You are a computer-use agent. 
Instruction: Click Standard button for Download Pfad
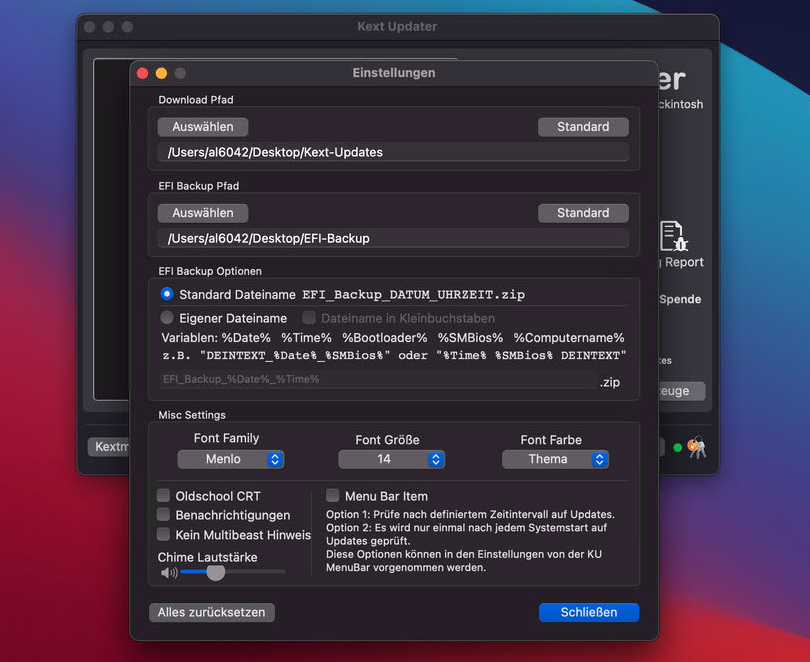coord(583,127)
